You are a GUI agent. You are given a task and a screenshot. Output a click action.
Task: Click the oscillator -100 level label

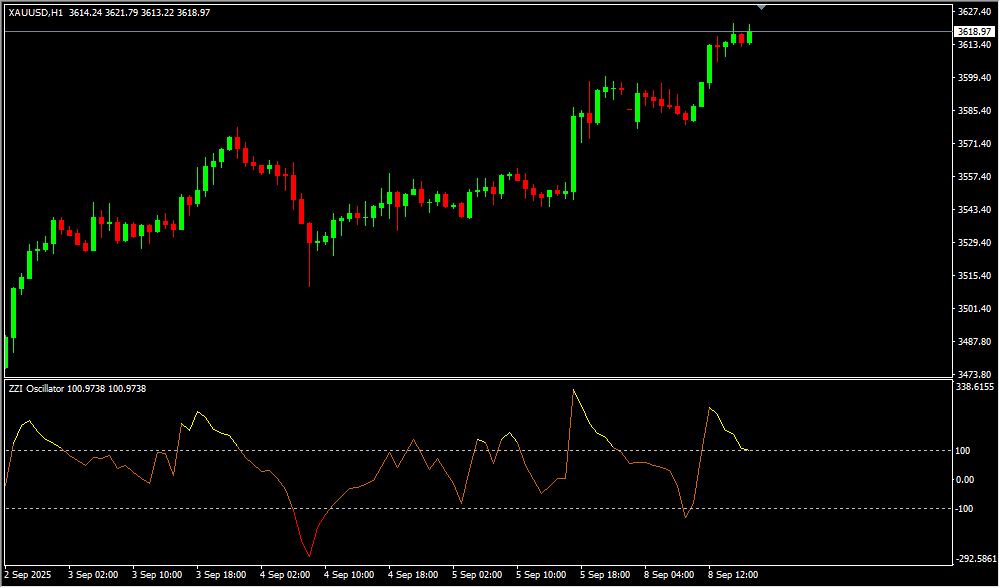(966, 509)
